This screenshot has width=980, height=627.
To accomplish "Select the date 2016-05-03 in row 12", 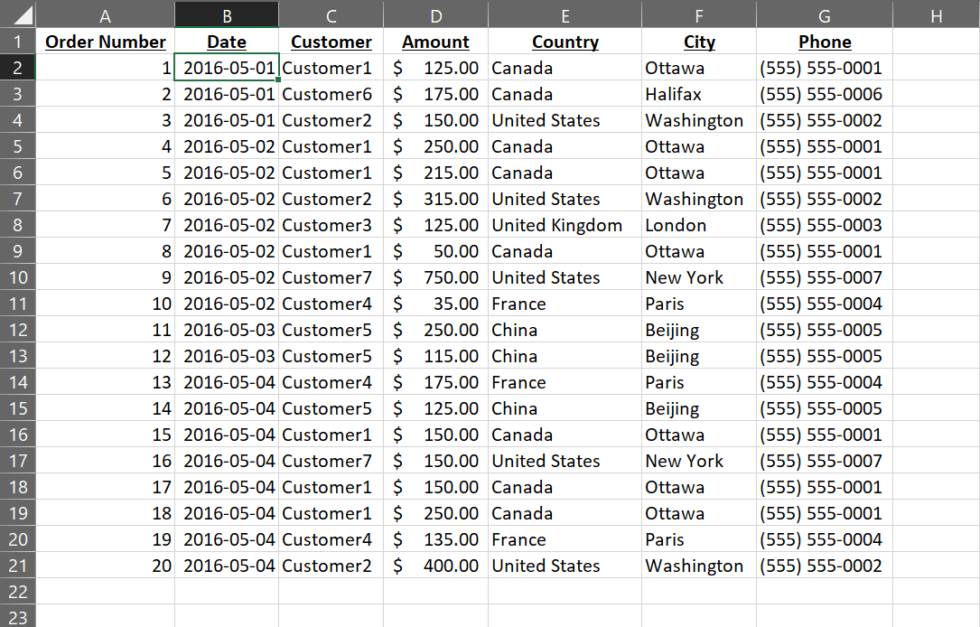I will (x=226, y=329).
